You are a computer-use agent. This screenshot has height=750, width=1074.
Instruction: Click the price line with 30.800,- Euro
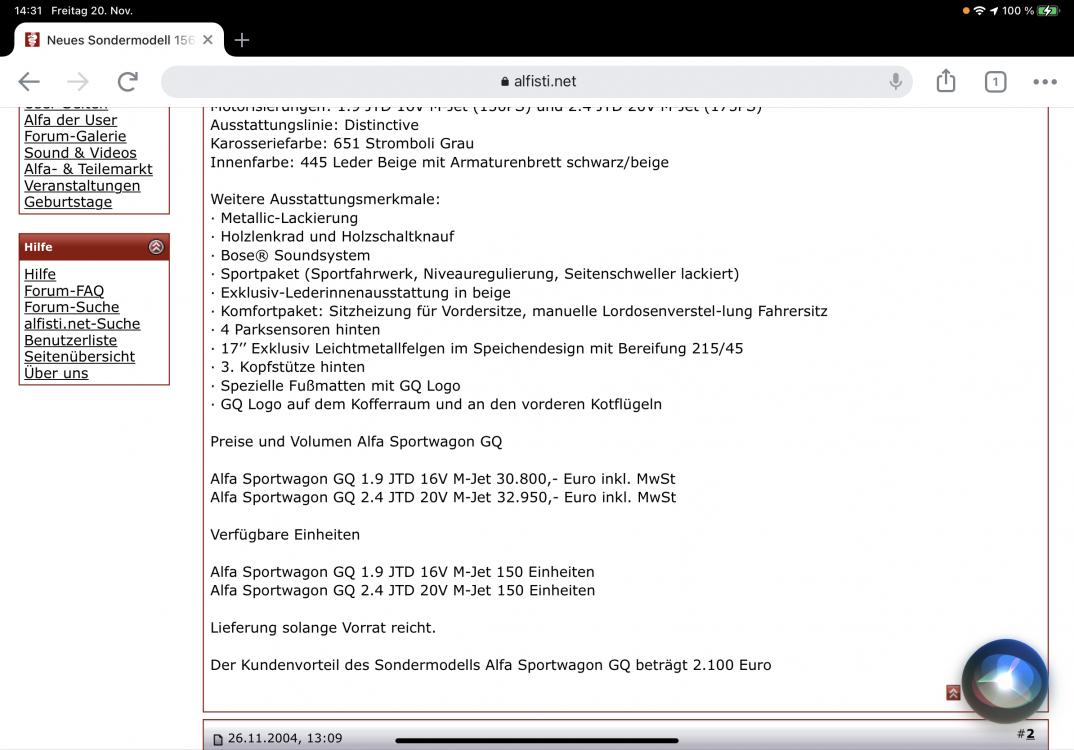point(442,479)
